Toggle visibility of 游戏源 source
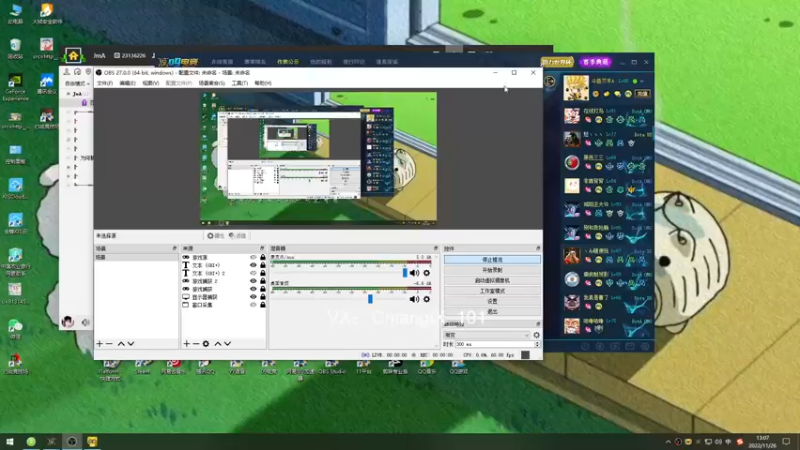Screen dimensions: 800x450 (x=253, y=258)
